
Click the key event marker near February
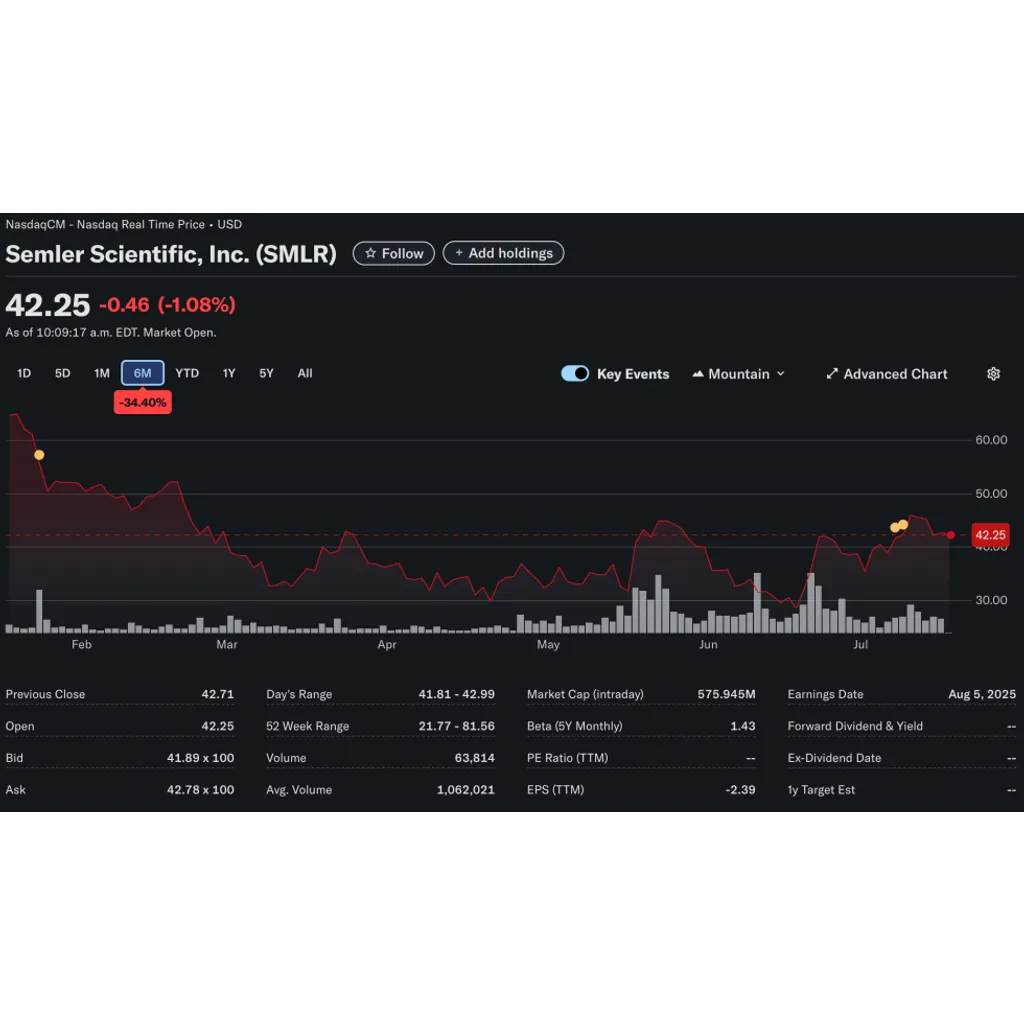(x=39, y=455)
